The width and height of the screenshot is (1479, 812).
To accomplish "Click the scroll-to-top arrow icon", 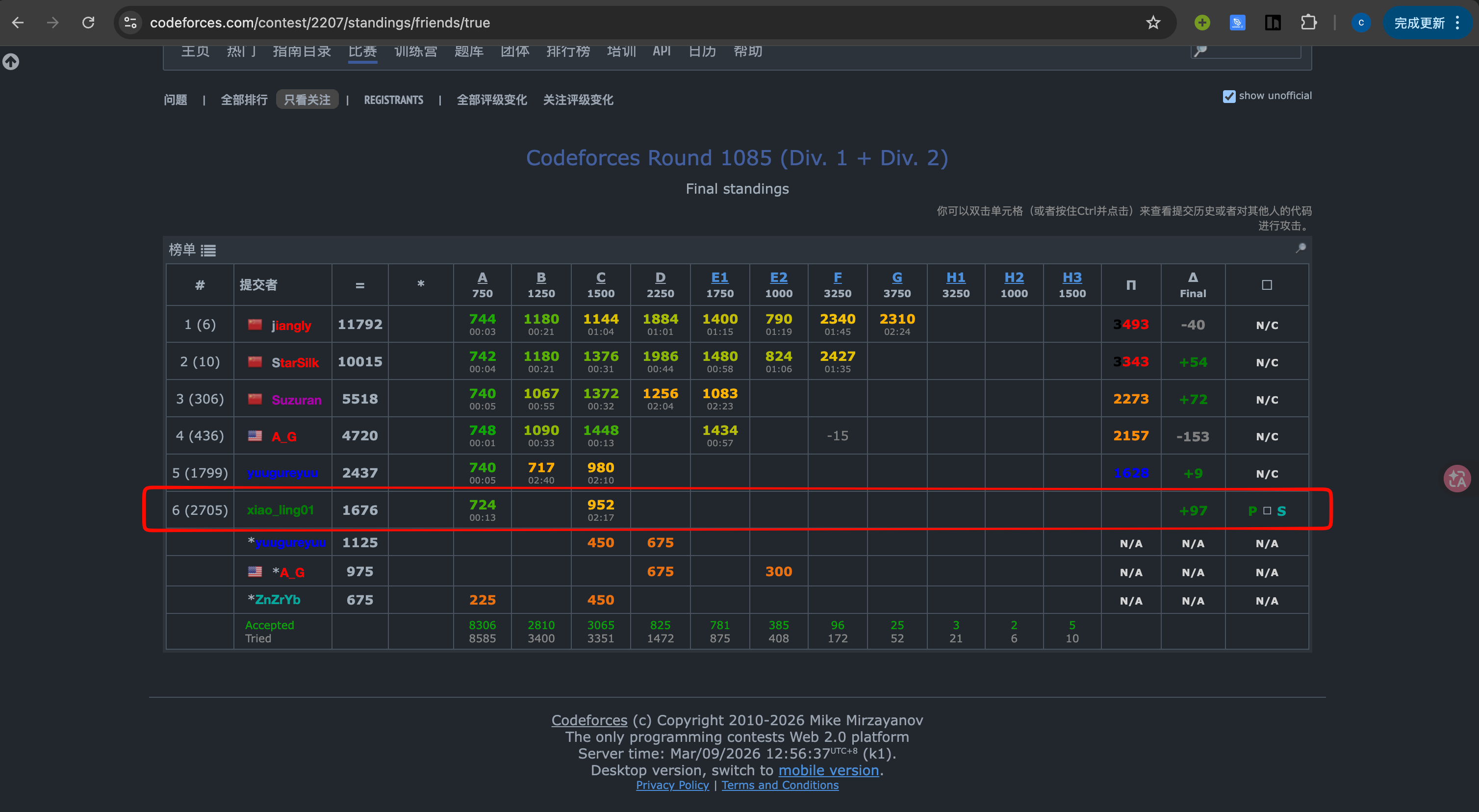I will 11,61.
